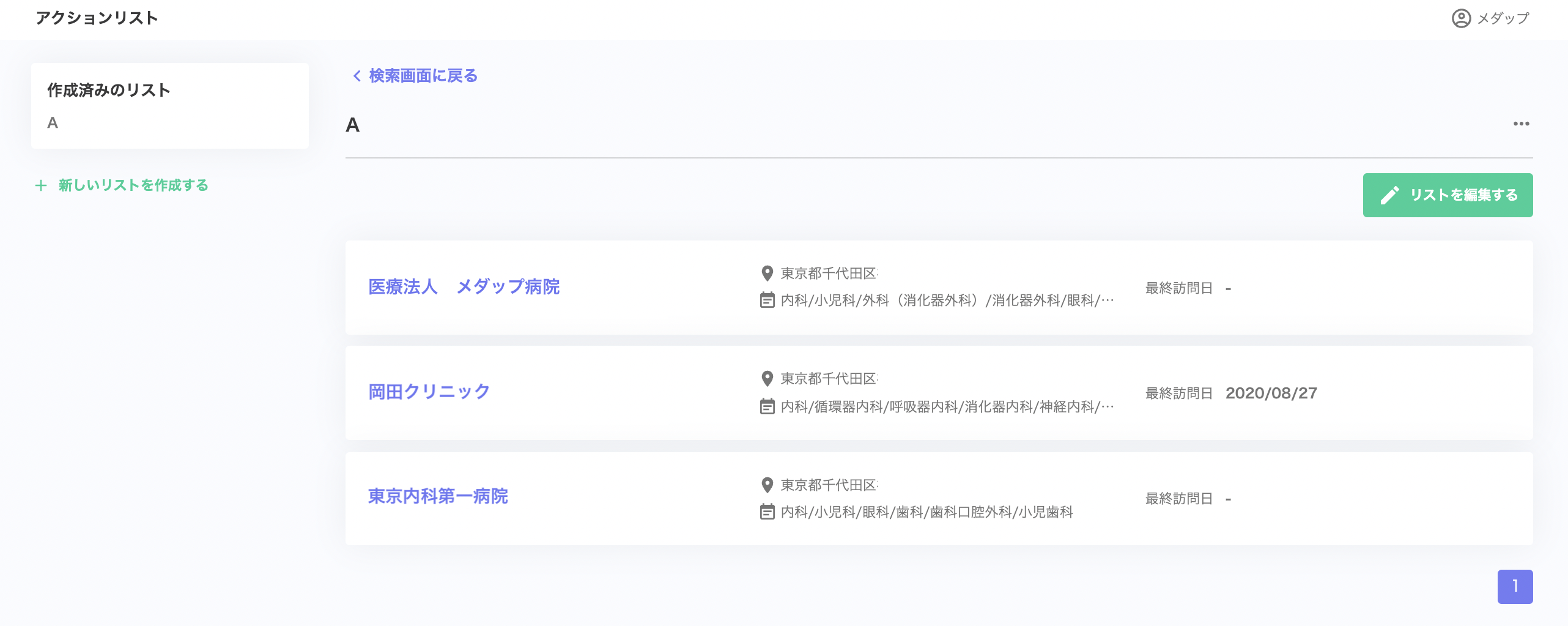Viewport: 1568px width, 626px height.
Task: Click the department icon for 岡田クリニック
Action: tap(767, 406)
